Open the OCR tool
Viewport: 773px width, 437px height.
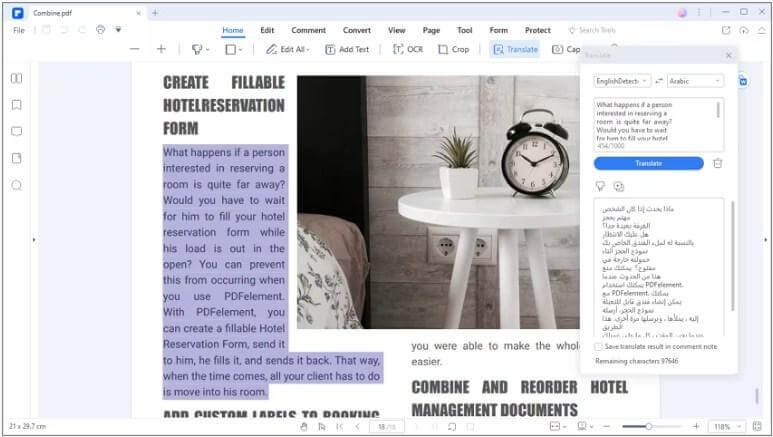pyautogui.click(x=408, y=49)
